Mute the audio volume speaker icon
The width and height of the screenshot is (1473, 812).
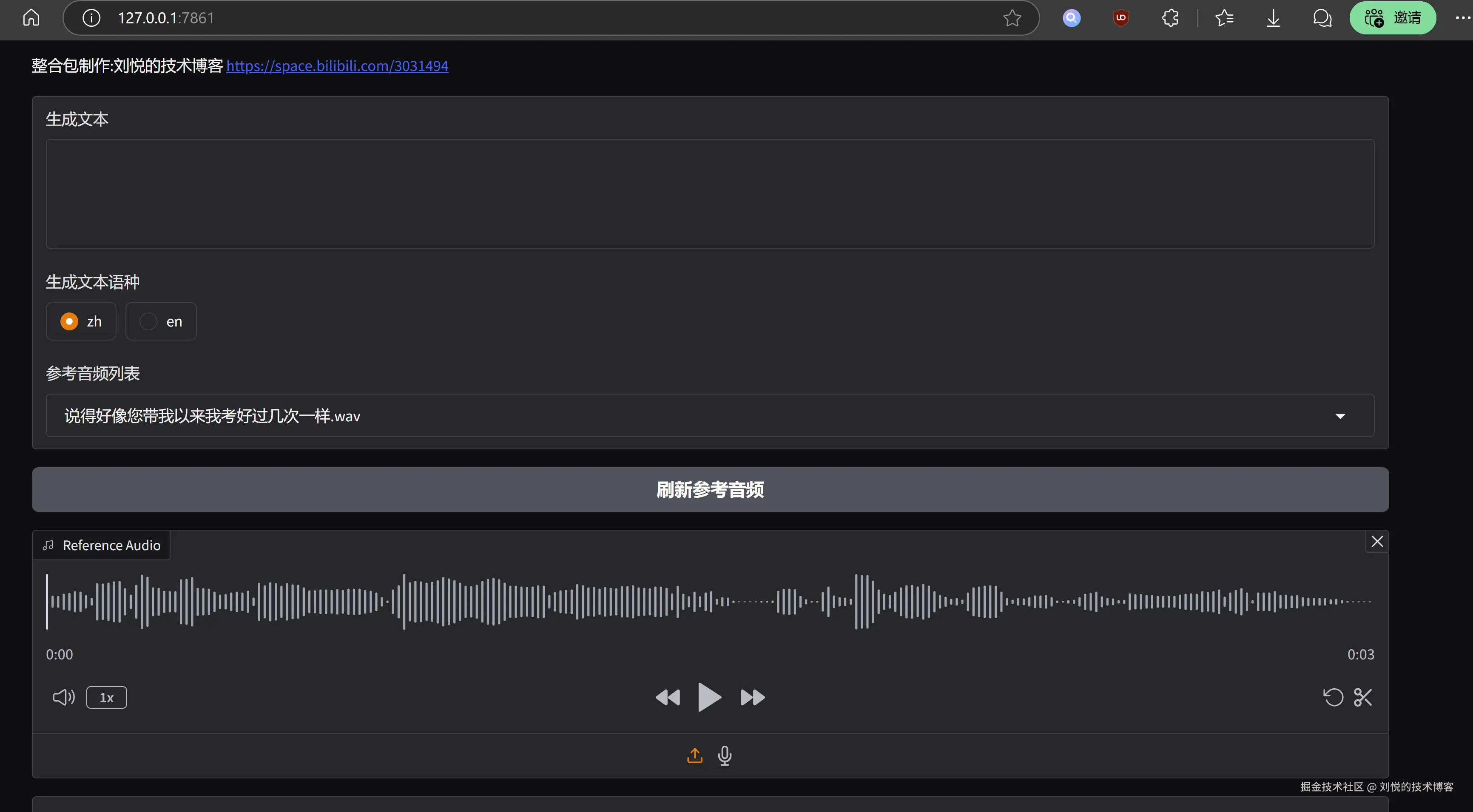(63, 697)
